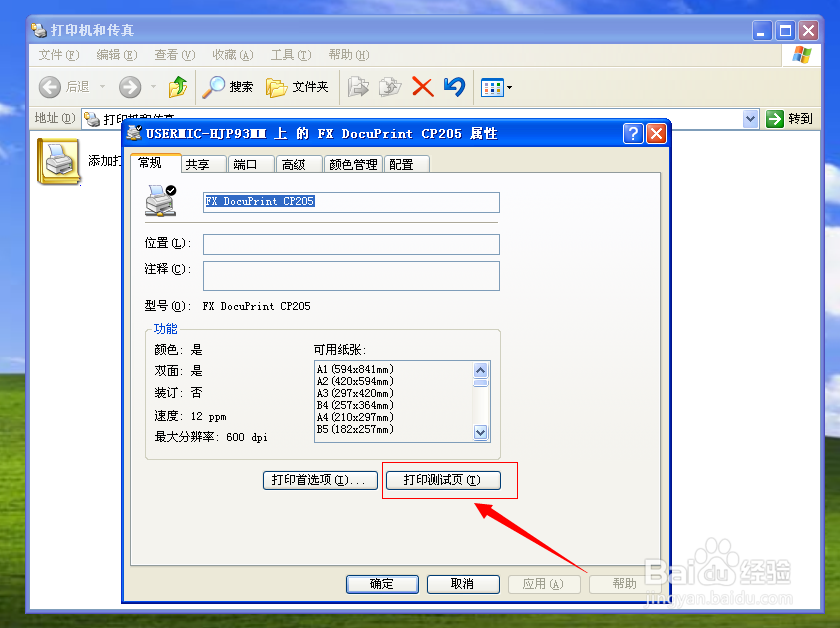Select B4 (257x364mm) in paper list
This screenshot has width=840, height=628.
355,406
